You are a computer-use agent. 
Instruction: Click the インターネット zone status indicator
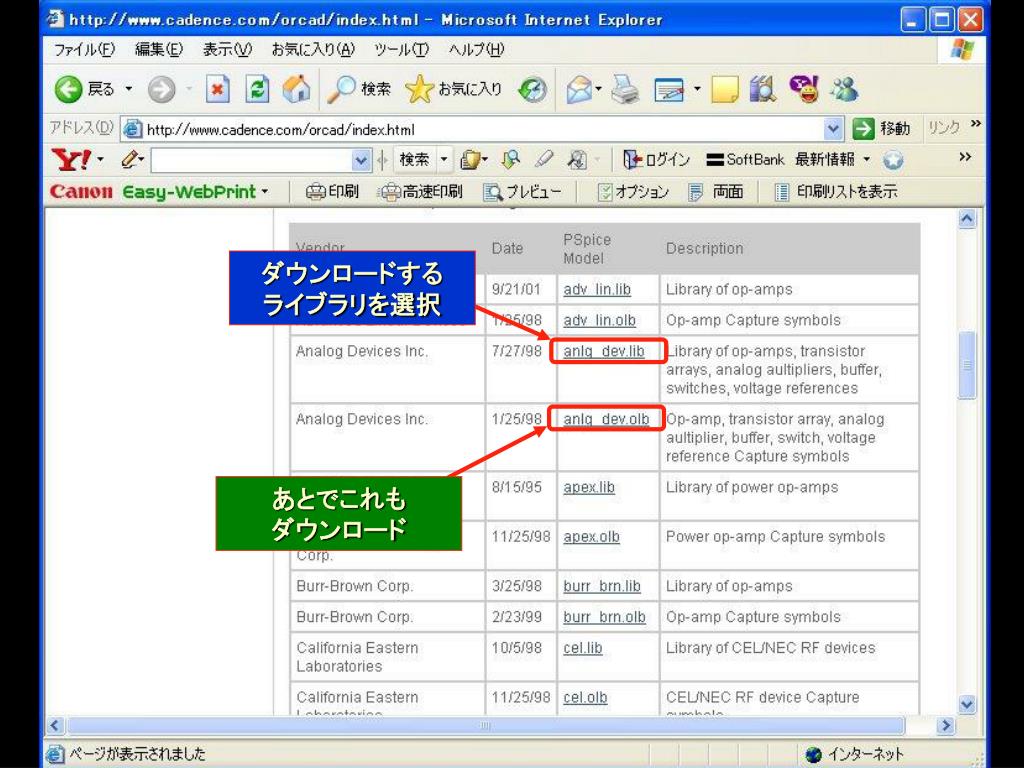point(855,754)
